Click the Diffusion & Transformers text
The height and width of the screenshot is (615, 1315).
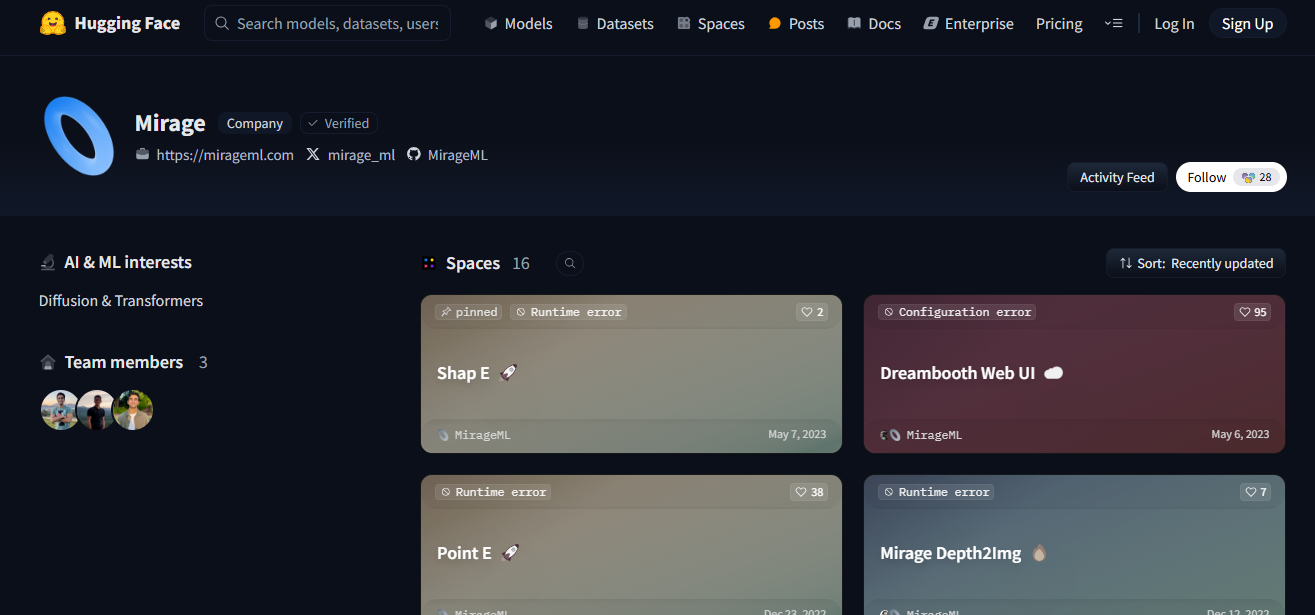click(x=121, y=301)
